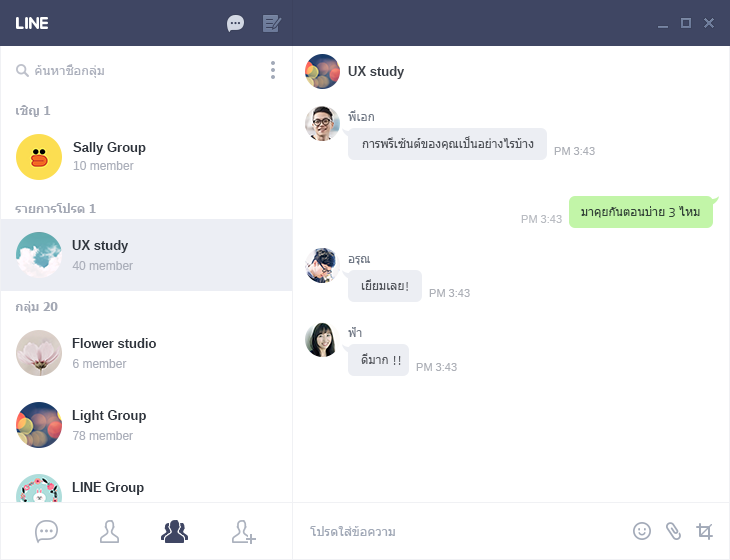Screen dimensions: 730x560
Task: Click the LINE logo in title bar
Action: (x=32, y=23)
